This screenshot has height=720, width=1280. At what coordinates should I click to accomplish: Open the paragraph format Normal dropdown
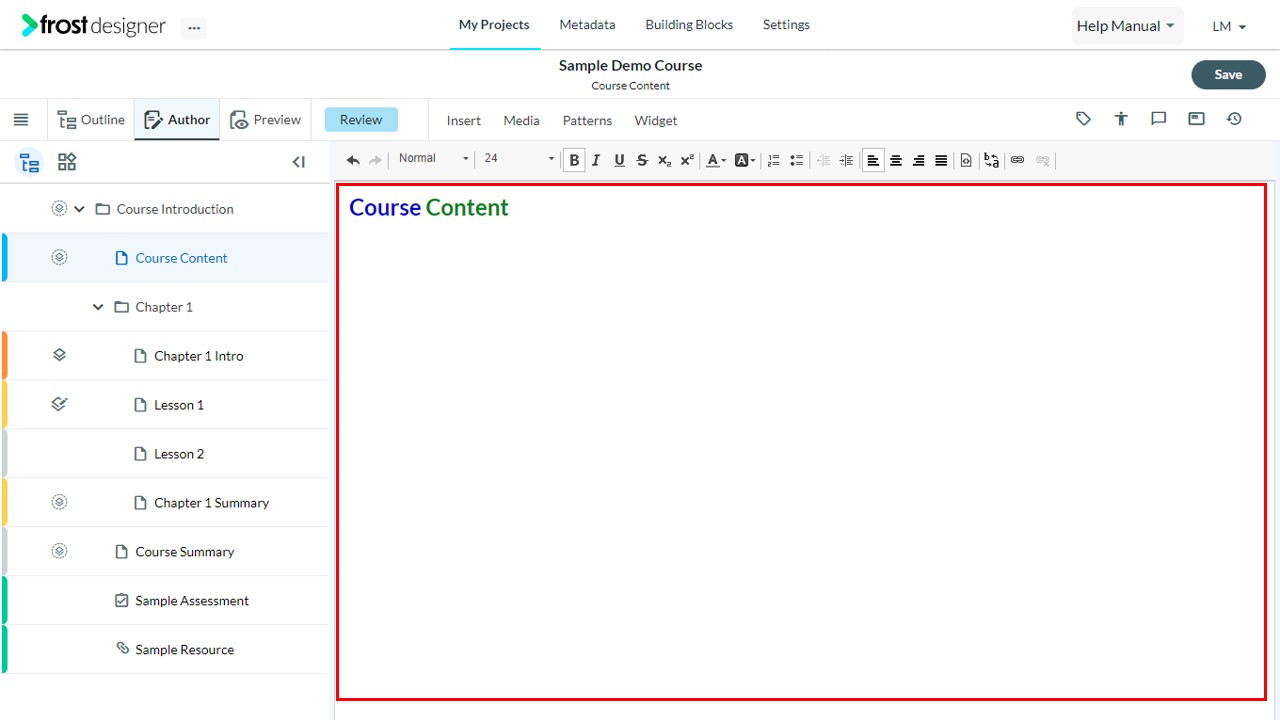[433, 158]
